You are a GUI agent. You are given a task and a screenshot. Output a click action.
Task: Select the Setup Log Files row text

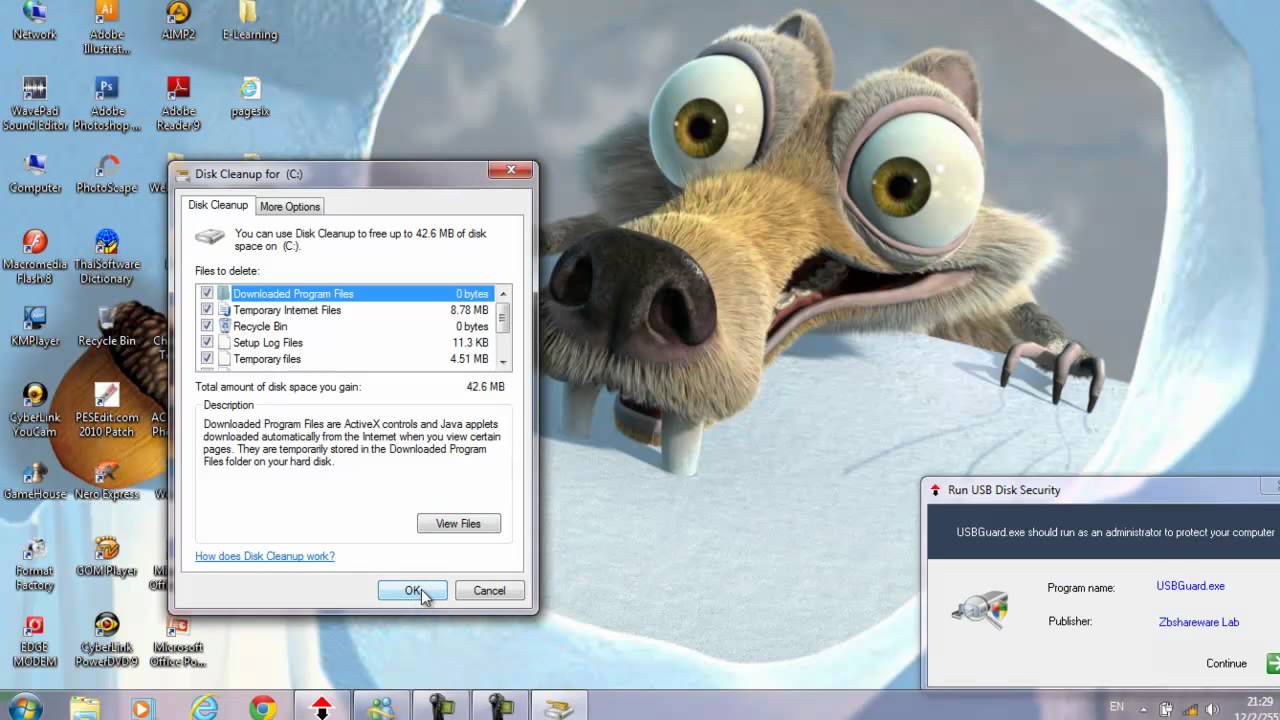coord(268,342)
